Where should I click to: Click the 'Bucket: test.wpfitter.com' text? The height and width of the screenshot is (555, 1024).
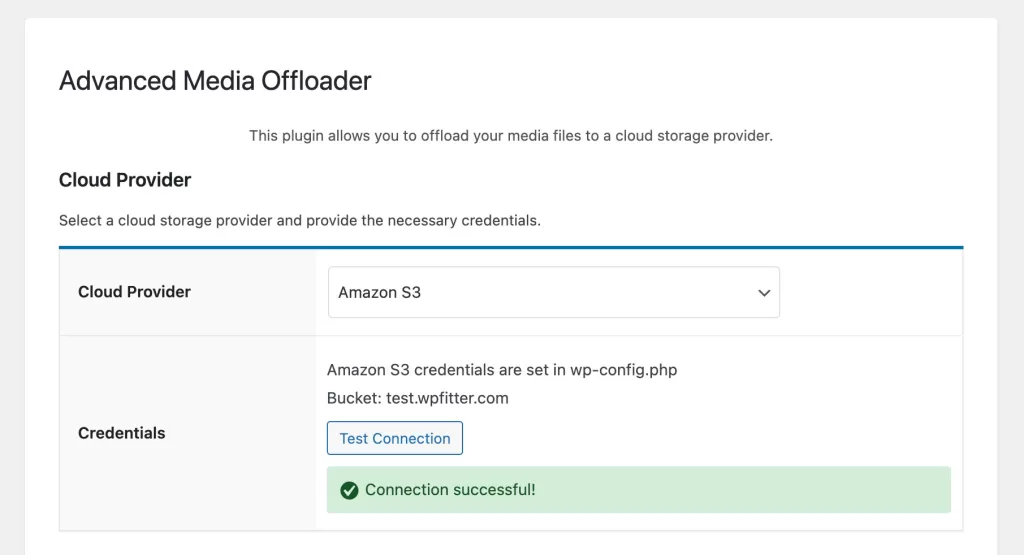click(417, 398)
